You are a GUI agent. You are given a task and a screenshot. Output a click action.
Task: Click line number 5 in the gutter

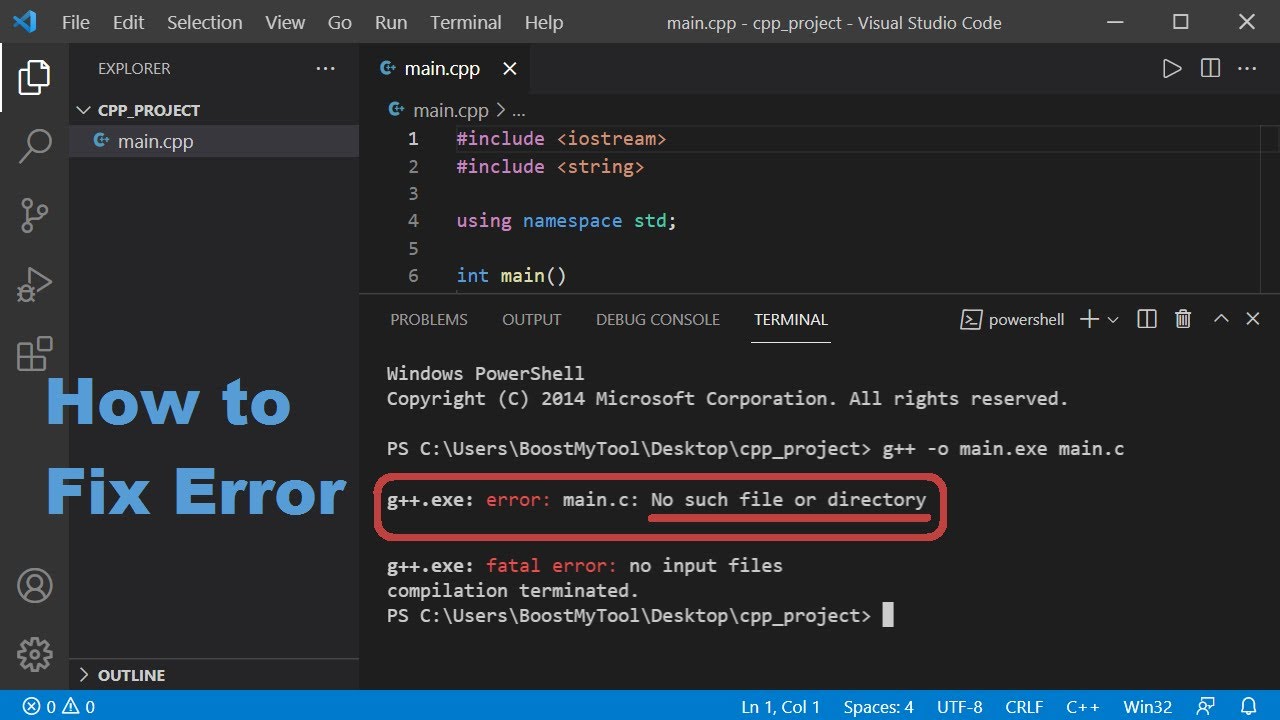point(413,248)
